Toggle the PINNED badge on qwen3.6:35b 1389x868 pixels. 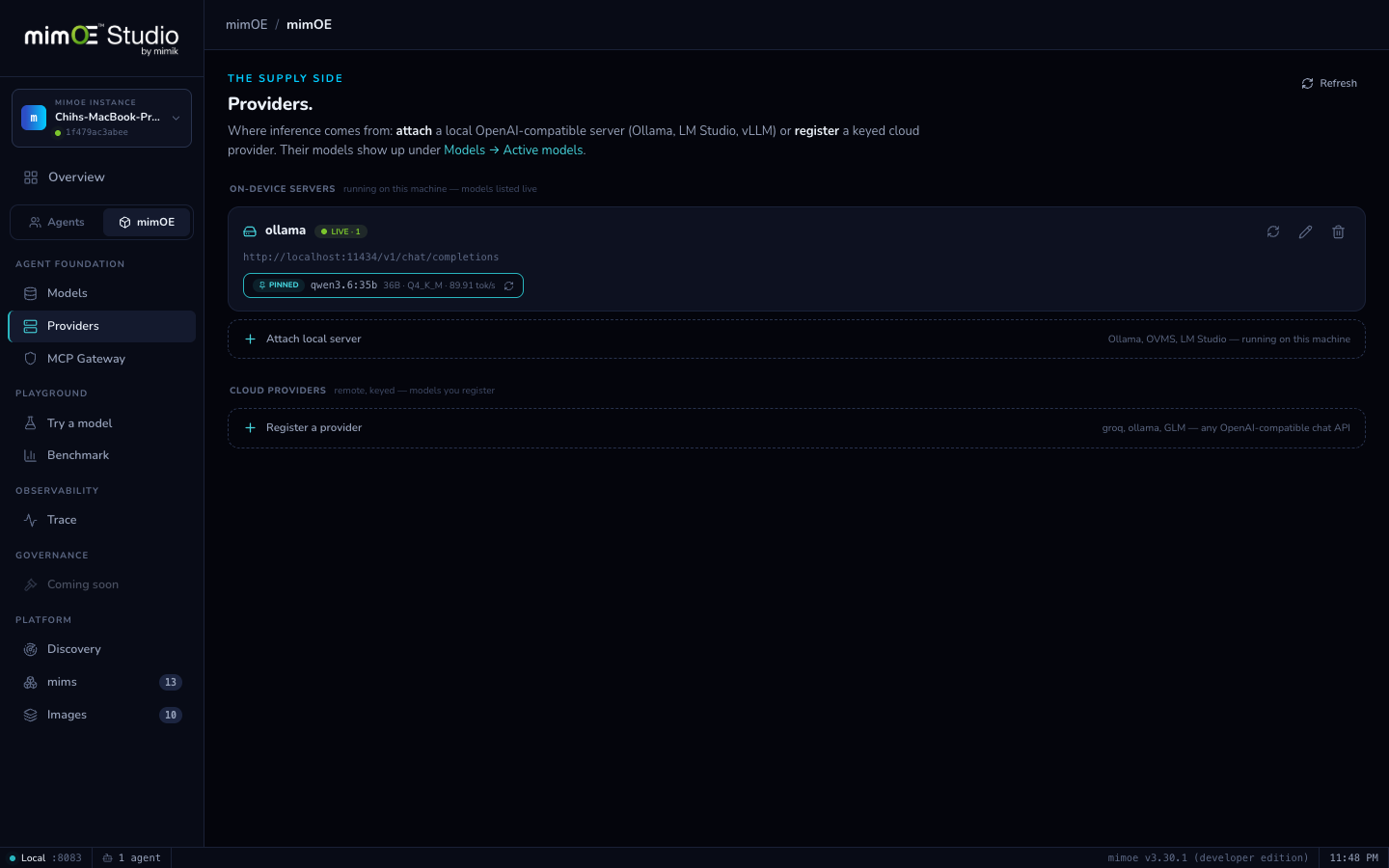tap(278, 285)
